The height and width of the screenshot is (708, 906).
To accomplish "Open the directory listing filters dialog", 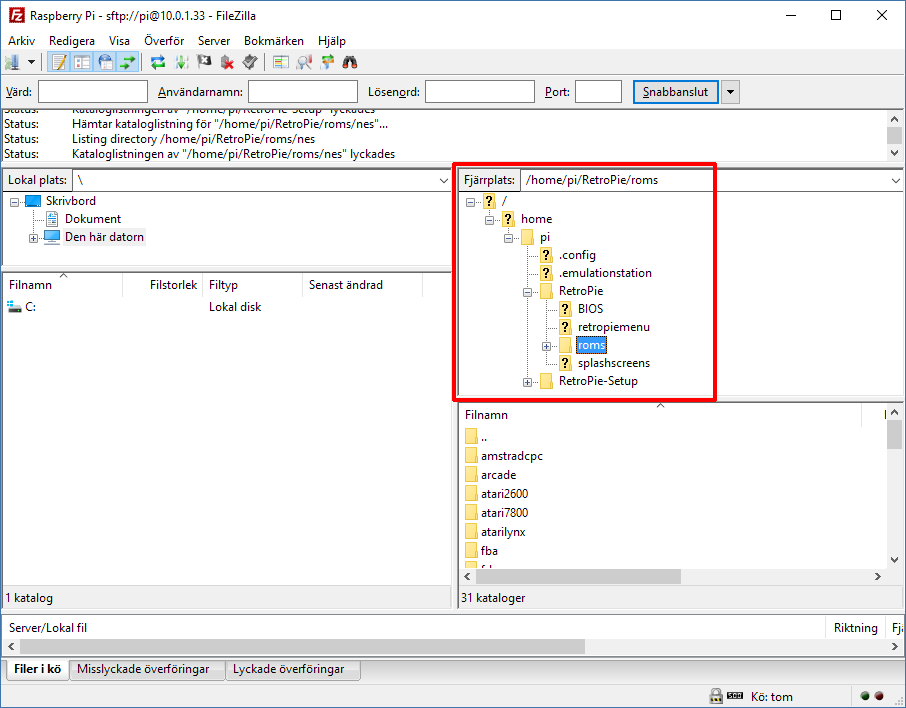I will pos(281,62).
